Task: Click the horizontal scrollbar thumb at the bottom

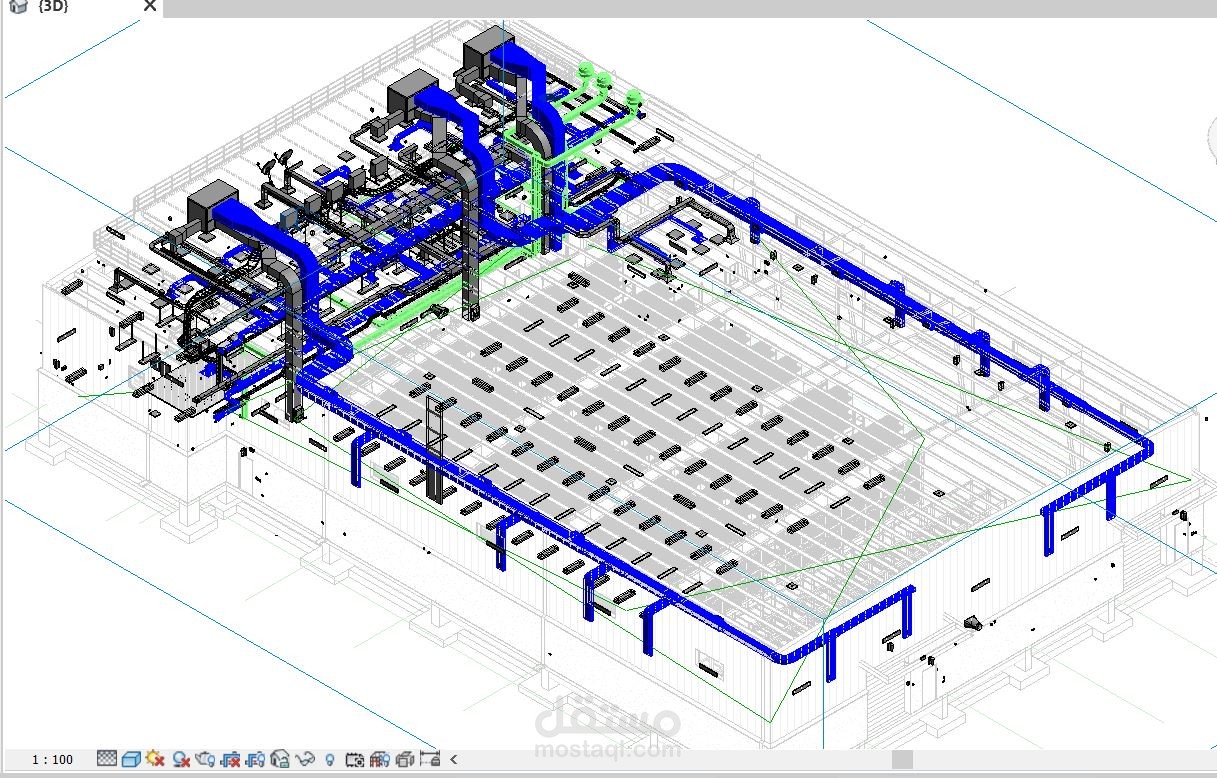Action: (902, 759)
